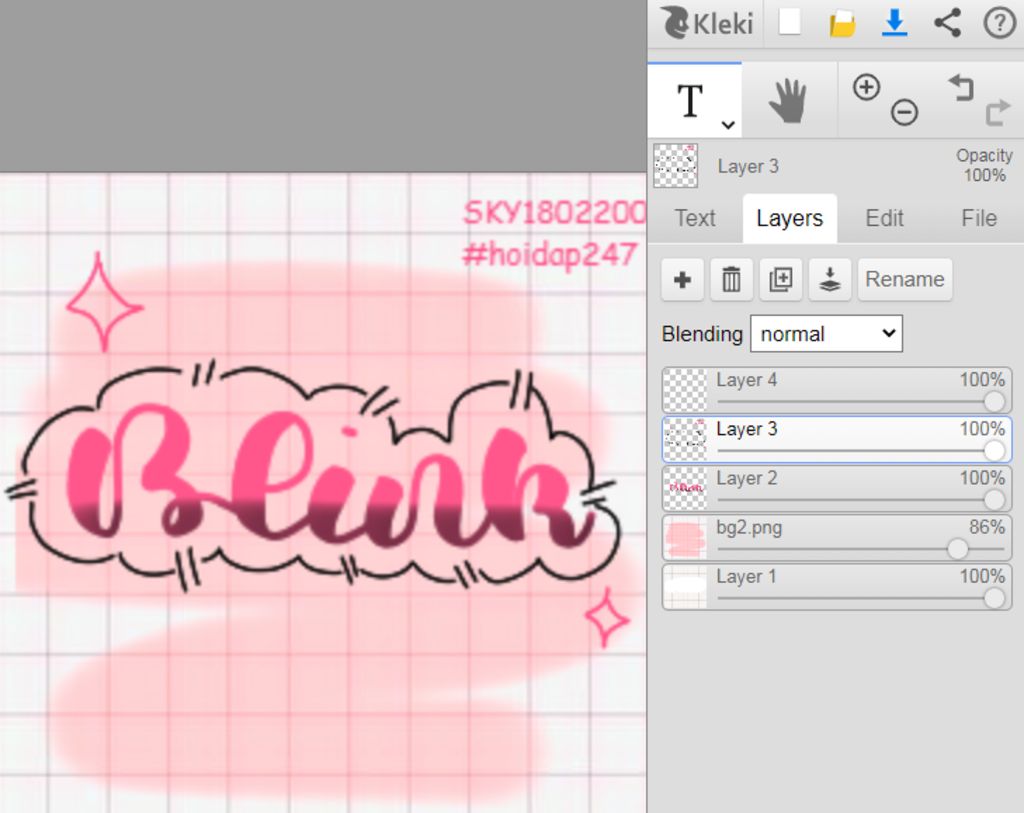
Task: Select the Hand pan tool
Action: [x=788, y=101]
